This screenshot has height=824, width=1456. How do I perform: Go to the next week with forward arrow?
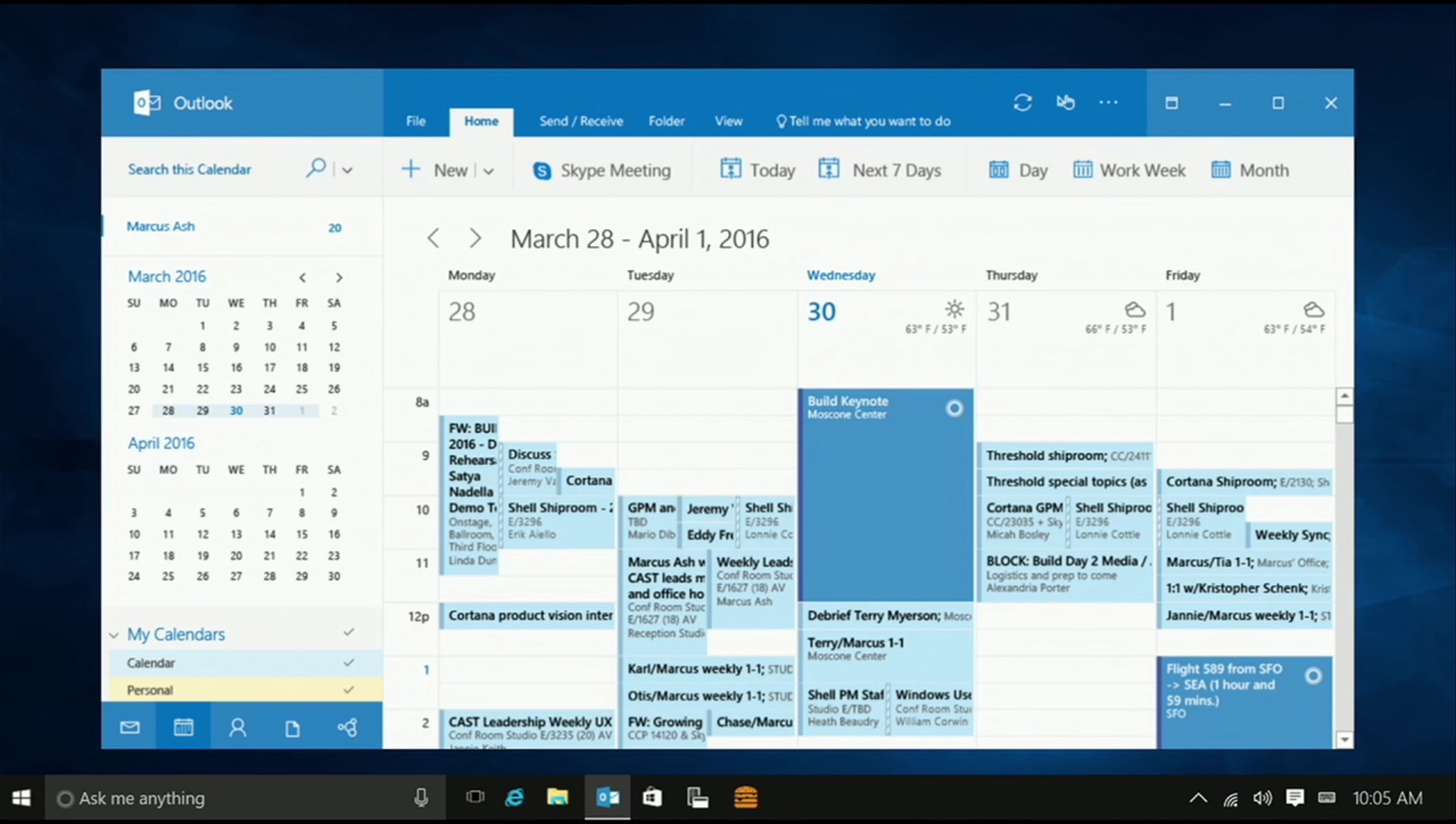tap(475, 238)
